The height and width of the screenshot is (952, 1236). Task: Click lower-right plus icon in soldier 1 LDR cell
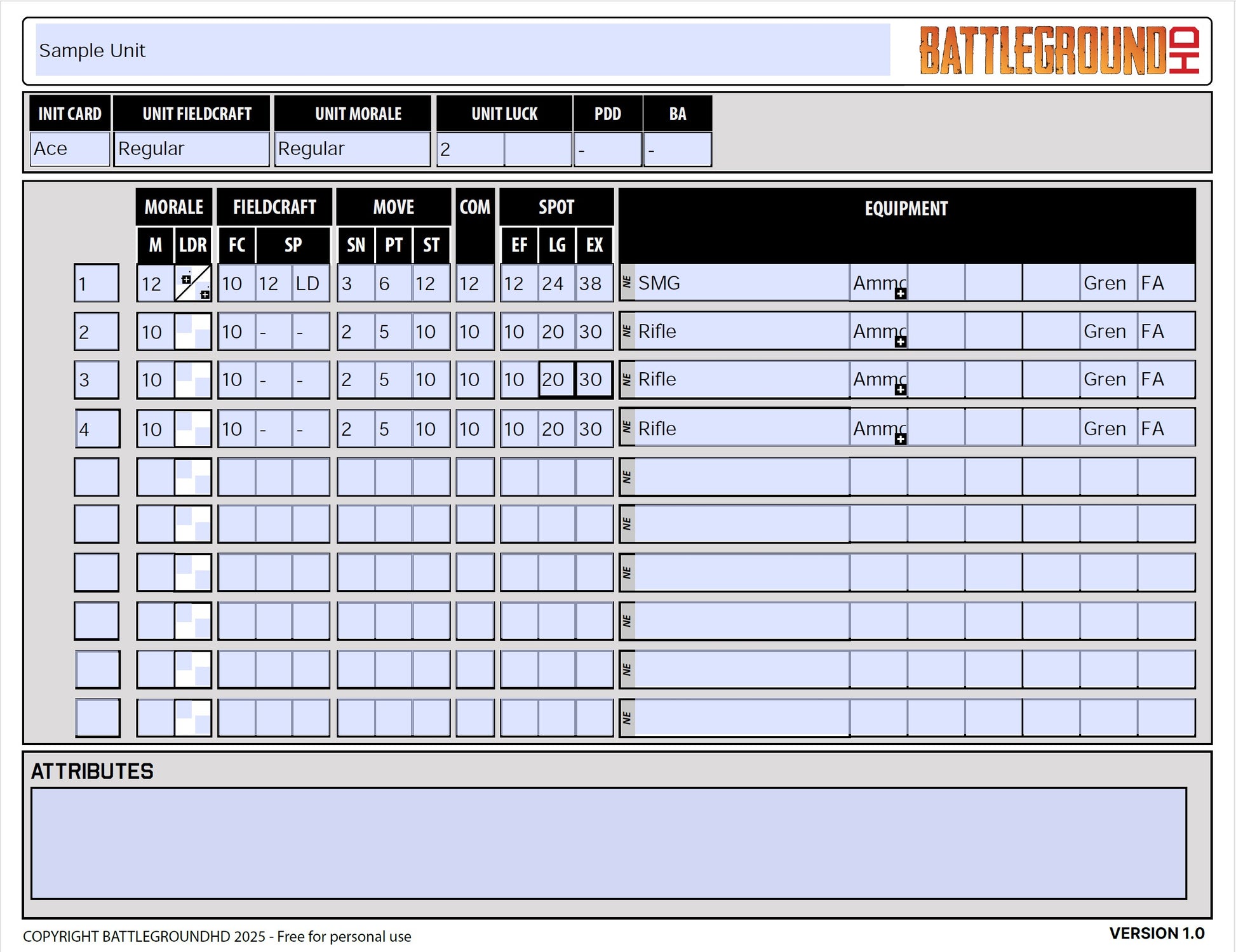[x=205, y=295]
